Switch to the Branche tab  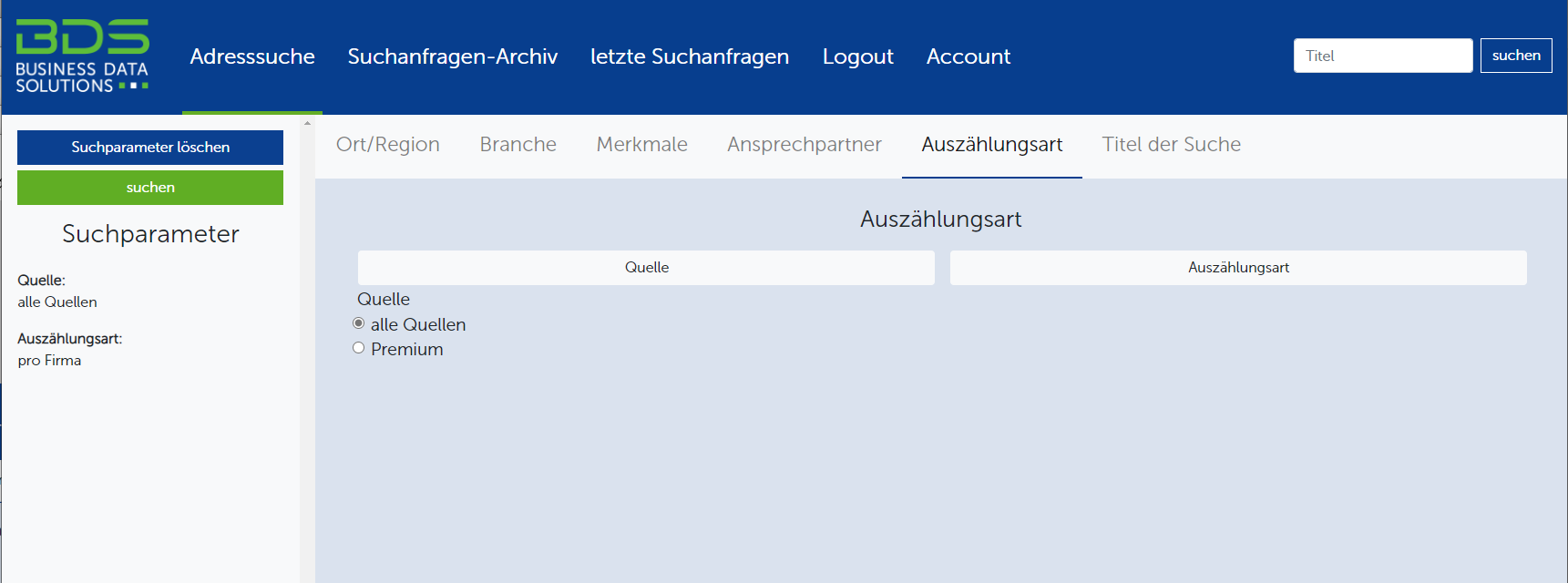pos(518,145)
